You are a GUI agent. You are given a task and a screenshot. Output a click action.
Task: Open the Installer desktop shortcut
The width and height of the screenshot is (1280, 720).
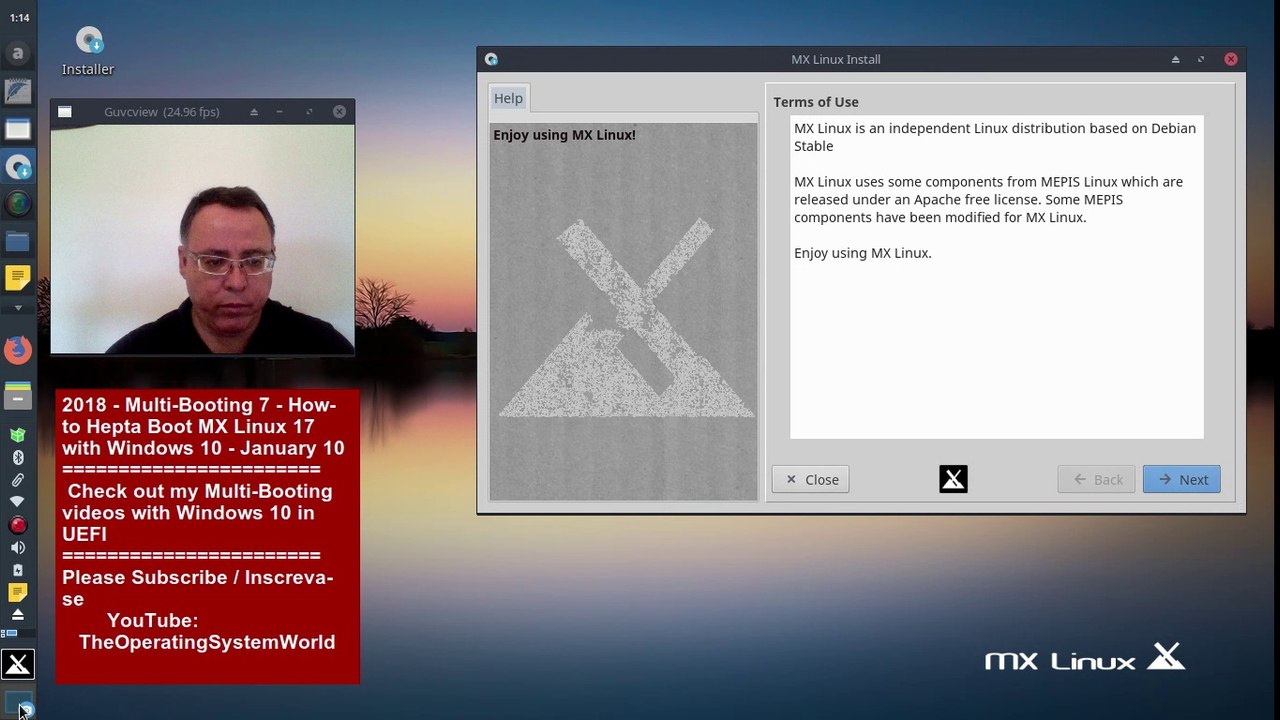pos(88,52)
